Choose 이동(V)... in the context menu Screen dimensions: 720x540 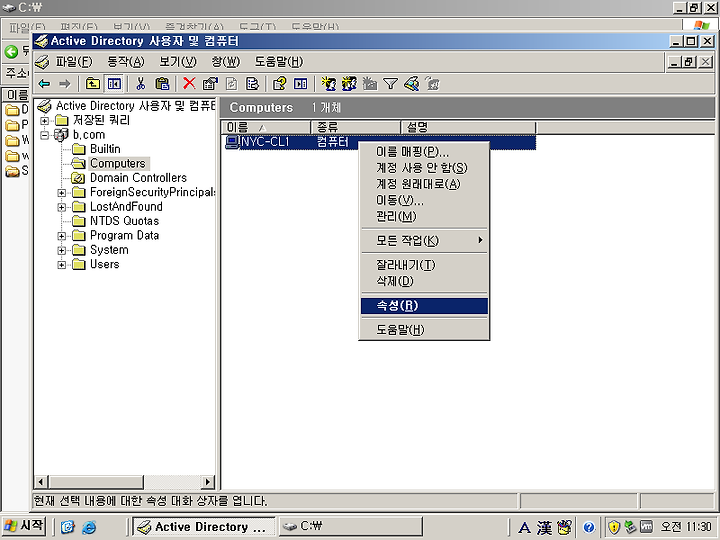424,200
